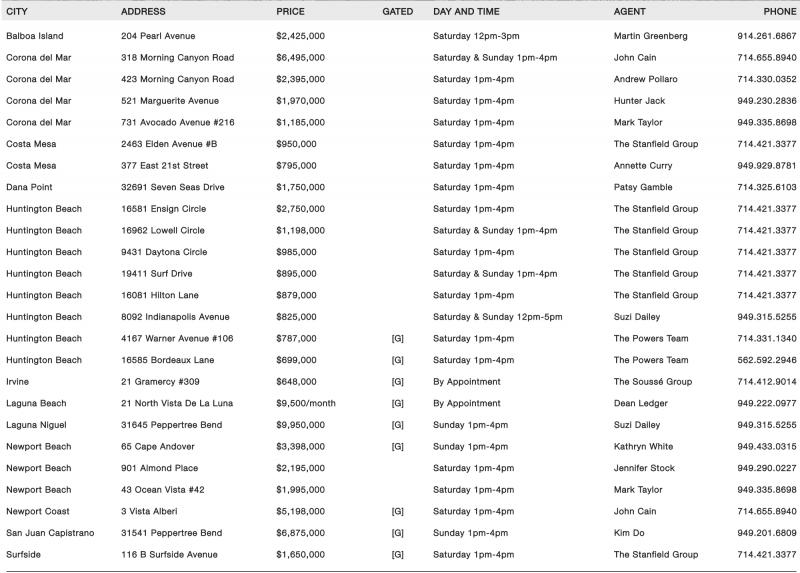Click agent The Soussé Group
This screenshot has height=573, width=800.
[x=652, y=382]
